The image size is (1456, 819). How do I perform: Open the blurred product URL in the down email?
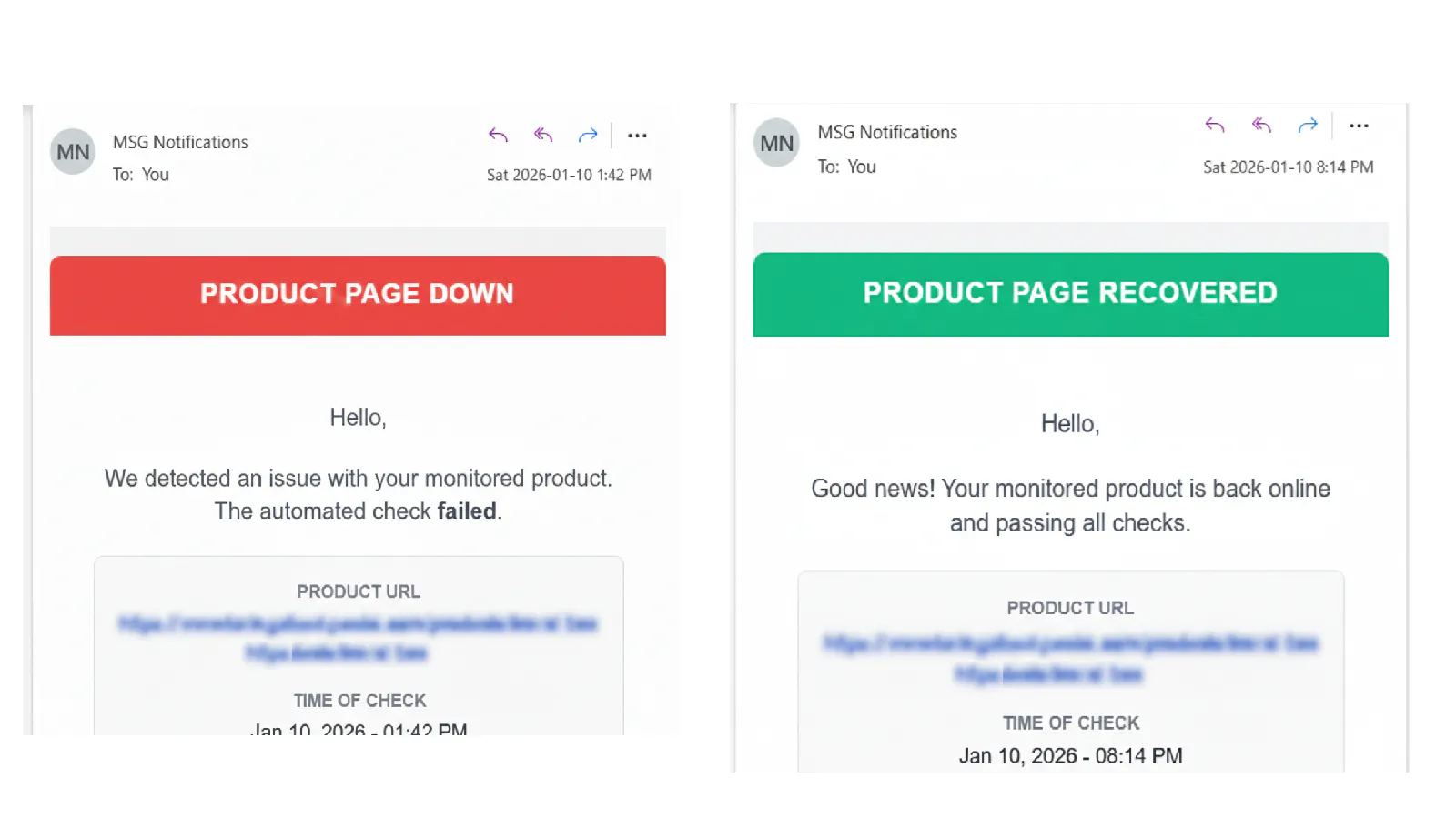click(x=358, y=638)
